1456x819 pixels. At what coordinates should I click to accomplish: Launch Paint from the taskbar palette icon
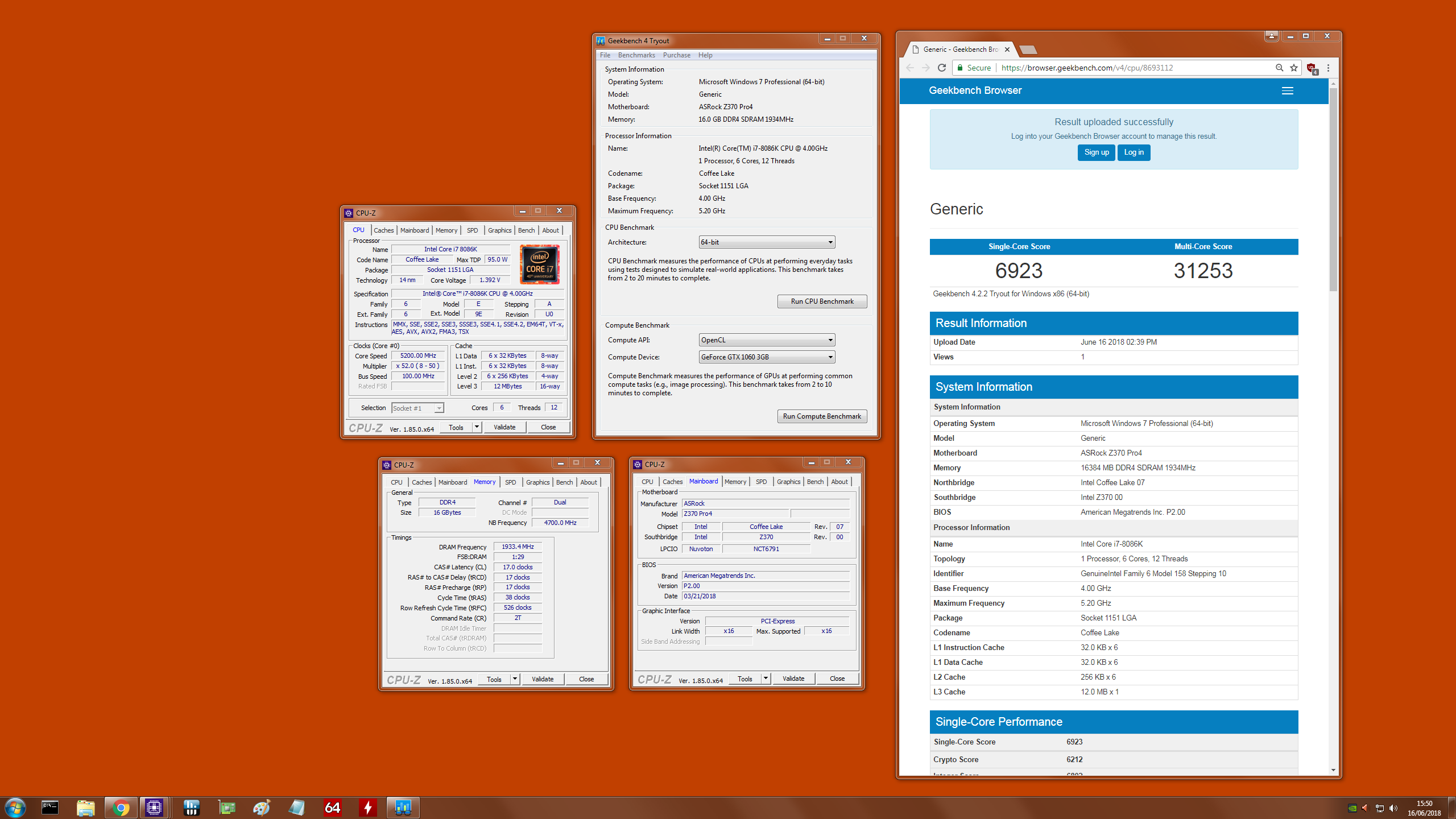262,807
